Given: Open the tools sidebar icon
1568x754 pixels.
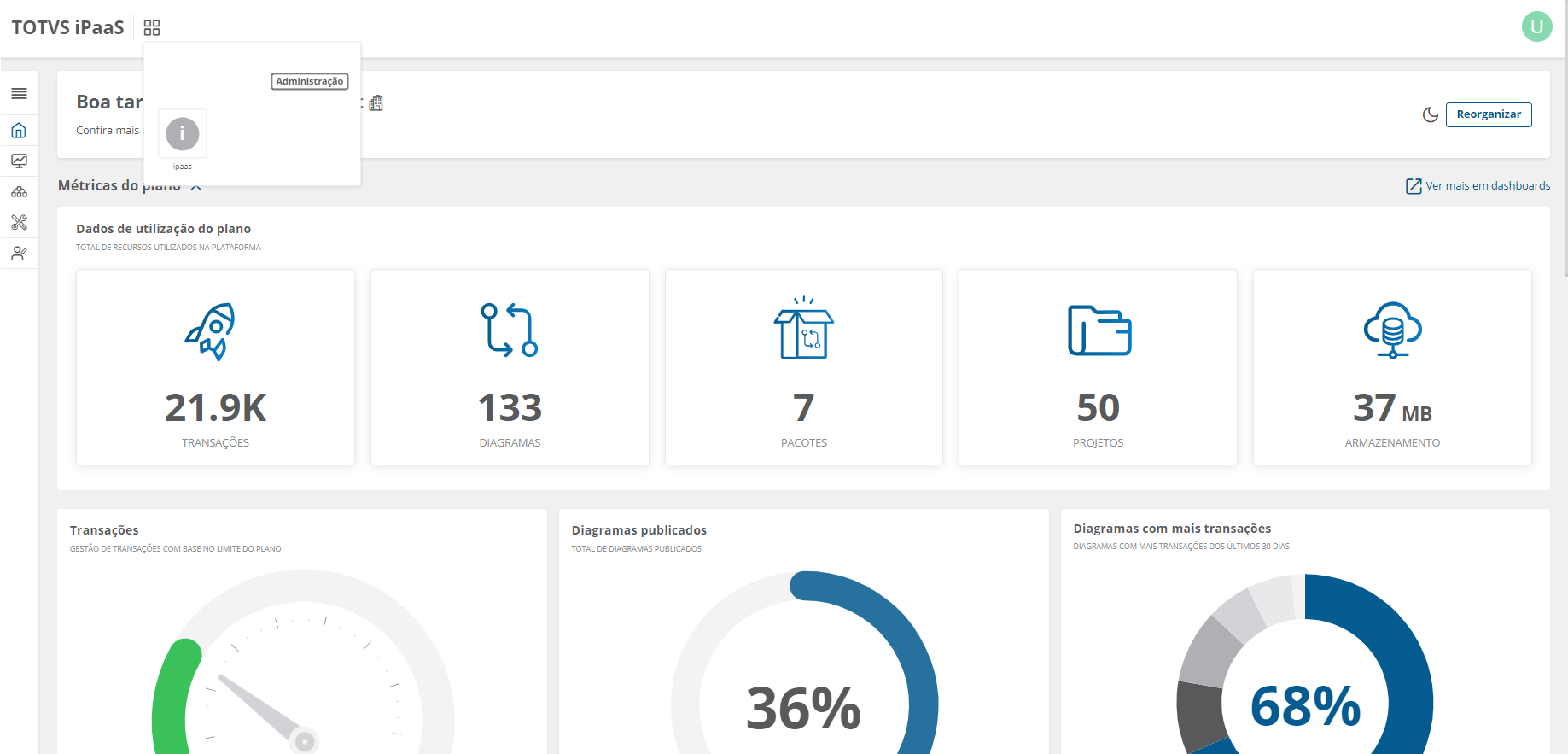Looking at the screenshot, I should [19, 222].
